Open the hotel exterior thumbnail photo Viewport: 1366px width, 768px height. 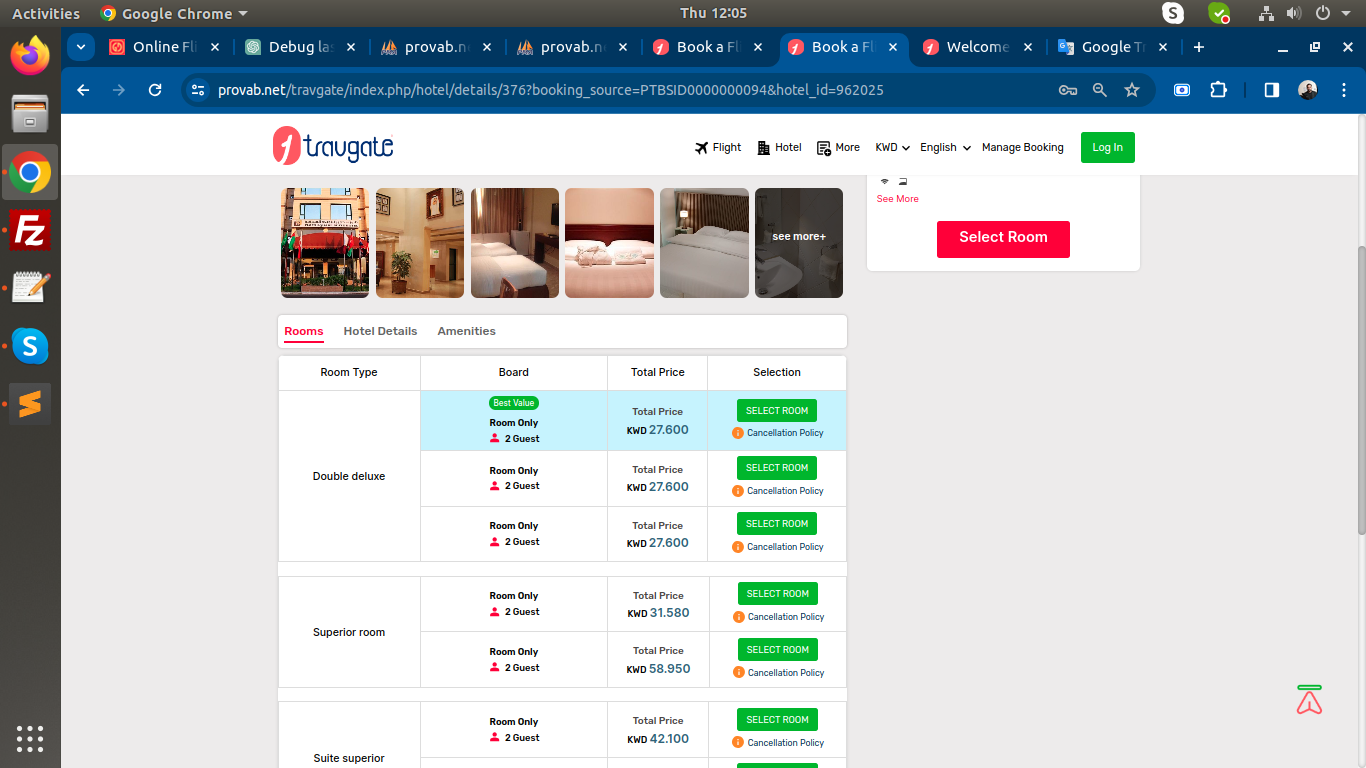pos(325,243)
